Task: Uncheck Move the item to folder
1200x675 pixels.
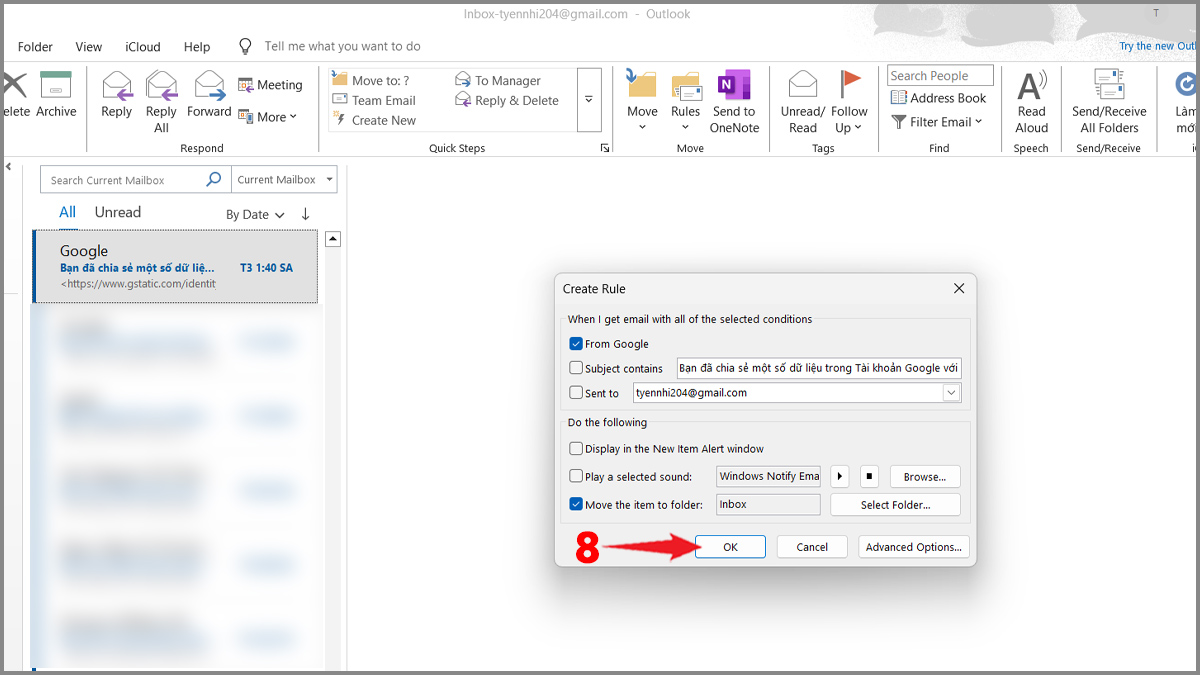Action: 576,504
